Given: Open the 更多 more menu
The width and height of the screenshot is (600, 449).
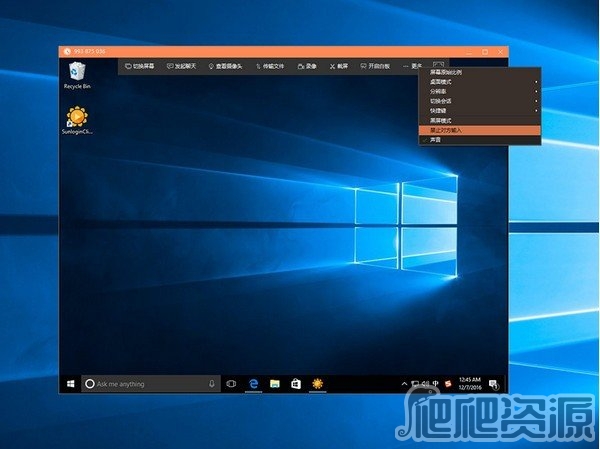Looking at the screenshot, I should pyautogui.click(x=414, y=66).
